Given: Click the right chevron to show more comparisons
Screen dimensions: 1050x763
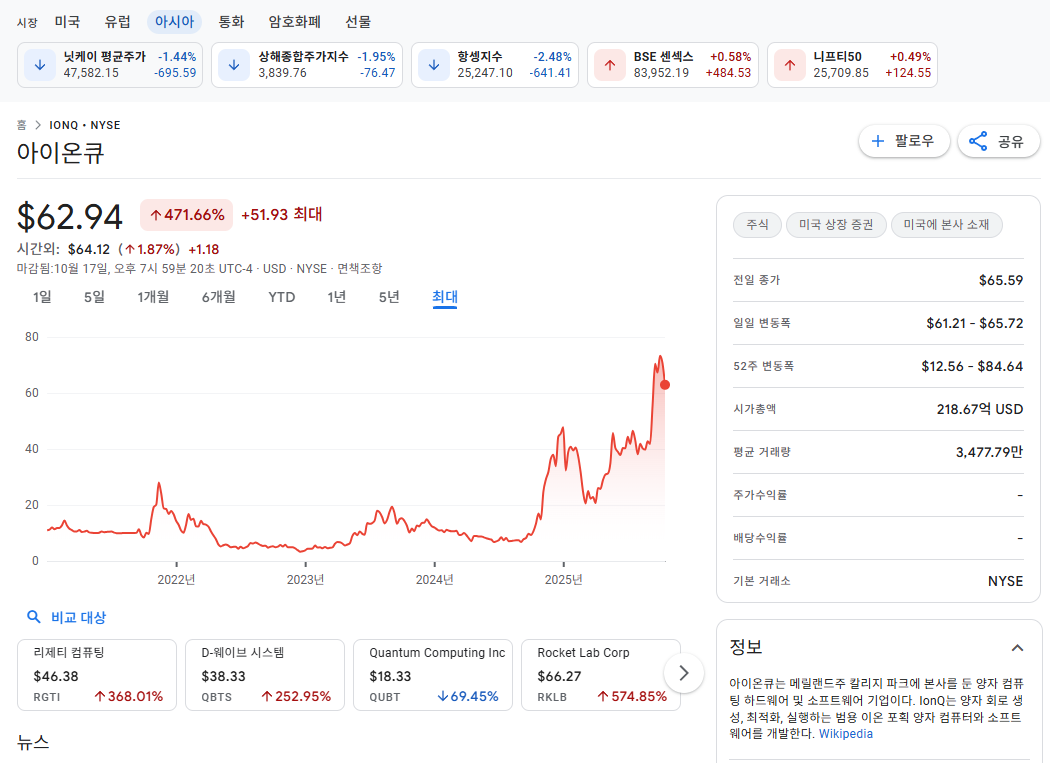Looking at the screenshot, I should pyautogui.click(x=684, y=673).
